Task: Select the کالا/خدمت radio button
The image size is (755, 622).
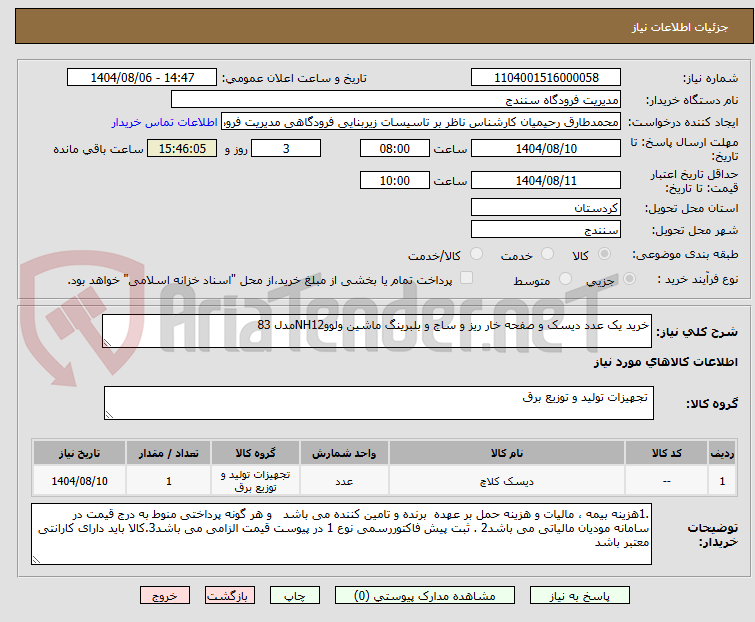Action: point(476,254)
